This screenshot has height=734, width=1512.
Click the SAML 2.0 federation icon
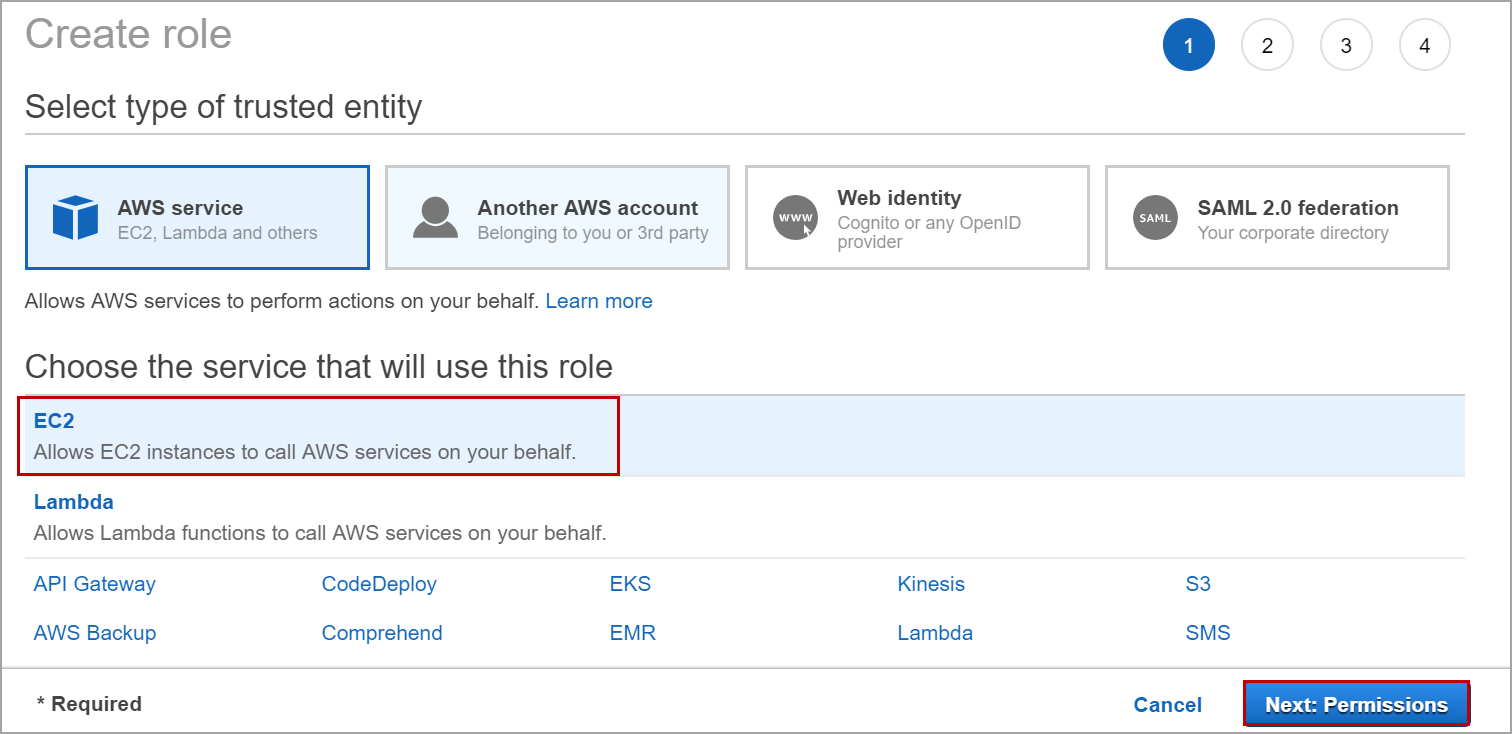click(x=1155, y=218)
